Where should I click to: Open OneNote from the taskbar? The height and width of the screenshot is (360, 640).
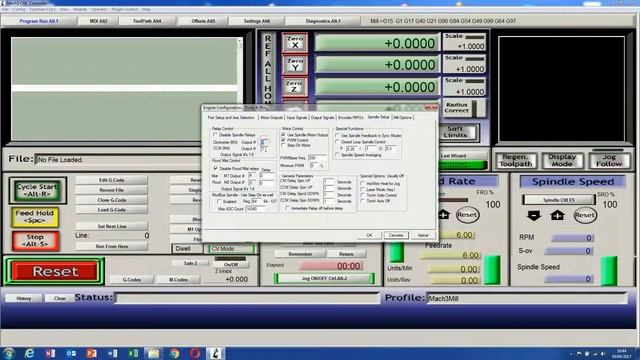(x=50, y=353)
